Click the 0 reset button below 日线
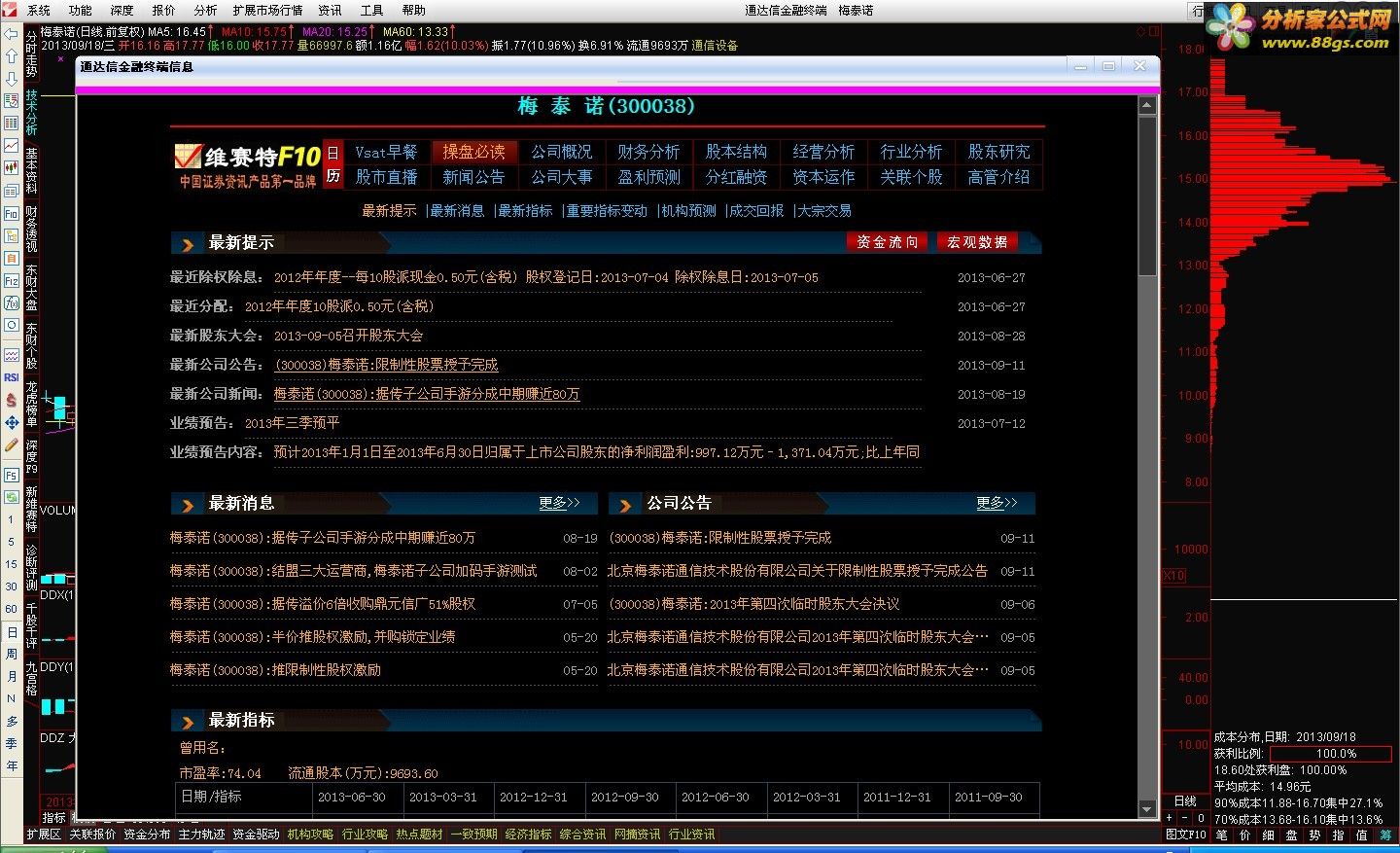The width and height of the screenshot is (1400, 853). pos(1201,818)
